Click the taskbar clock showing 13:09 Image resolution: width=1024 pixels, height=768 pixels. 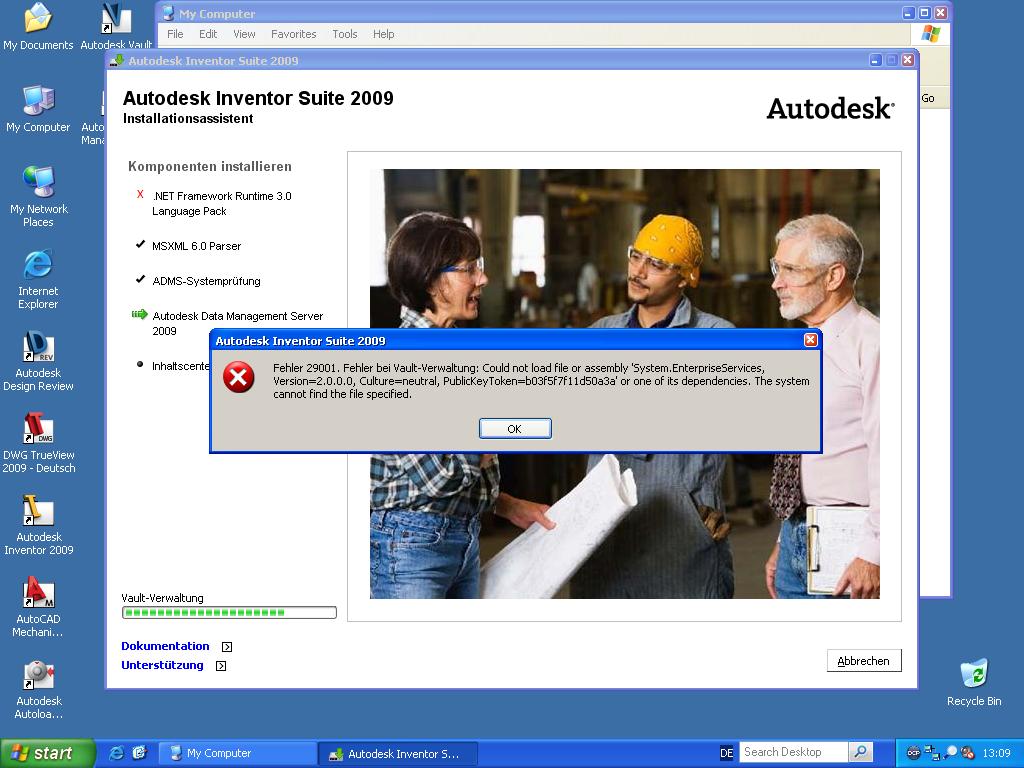point(997,753)
